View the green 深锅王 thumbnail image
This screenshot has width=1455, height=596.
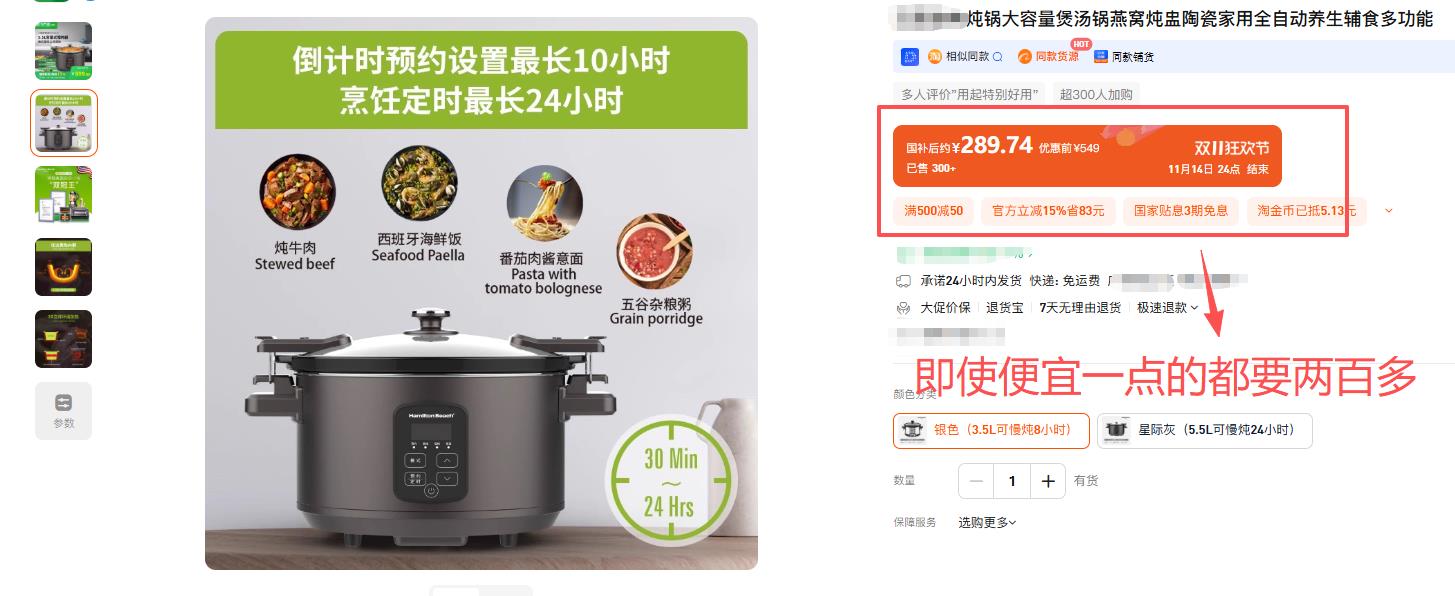pyautogui.click(x=64, y=194)
